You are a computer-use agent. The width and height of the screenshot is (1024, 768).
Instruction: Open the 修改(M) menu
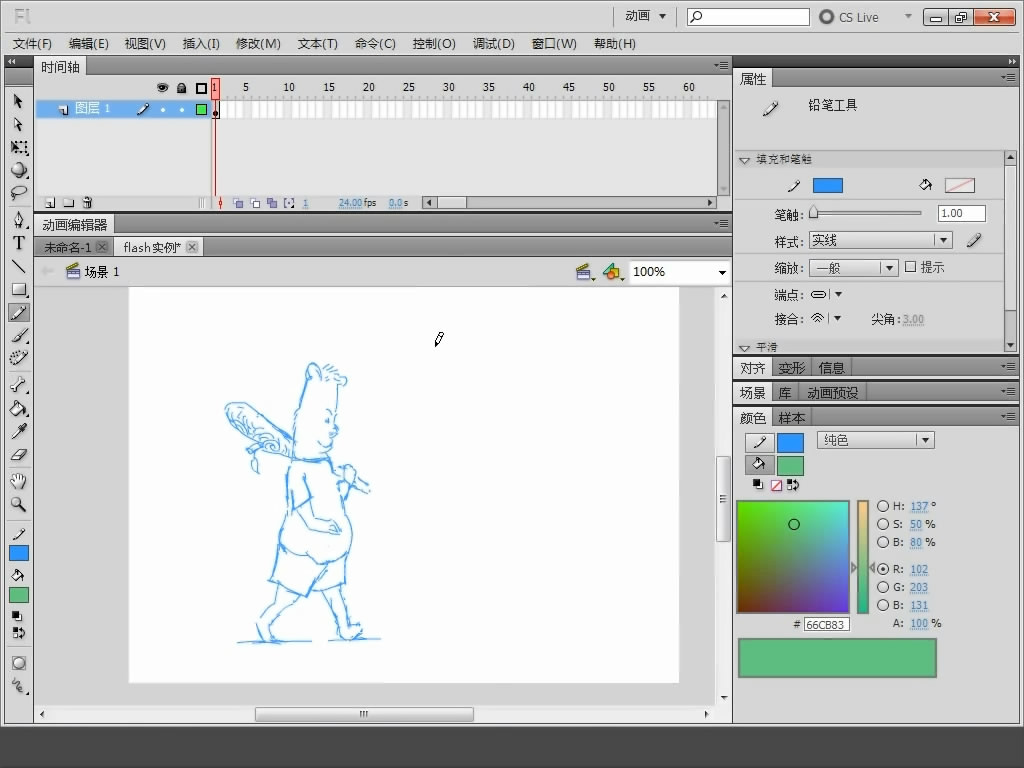click(x=258, y=44)
